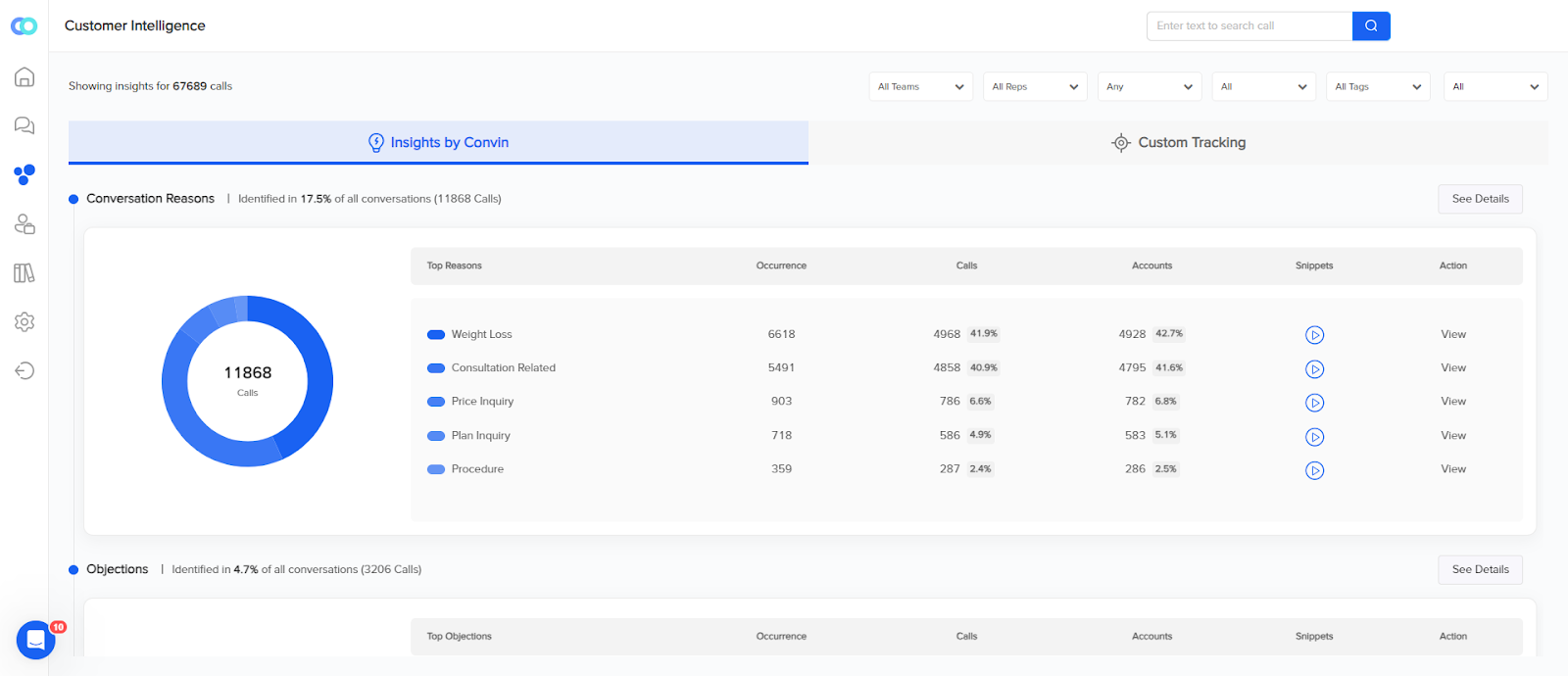Click the search call input field
The height and width of the screenshot is (676, 1568).
click(1249, 25)
